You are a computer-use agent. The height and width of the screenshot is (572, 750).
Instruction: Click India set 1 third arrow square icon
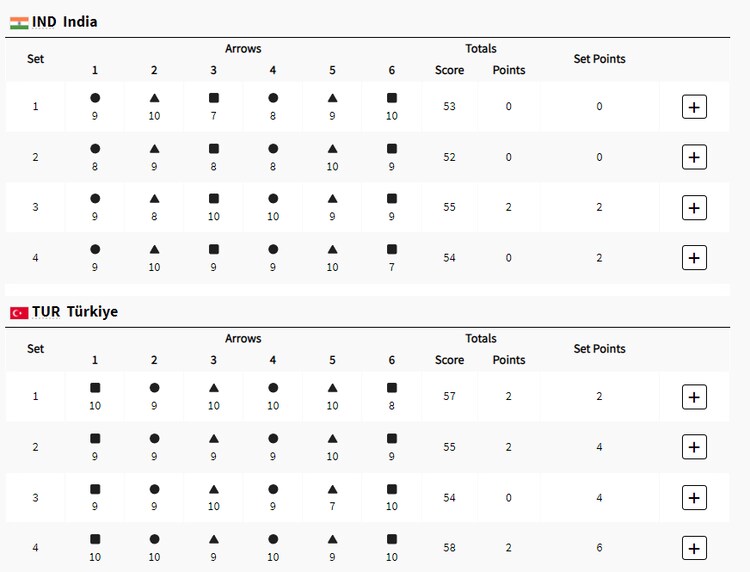pyautogui.click(x=214, y=98)
